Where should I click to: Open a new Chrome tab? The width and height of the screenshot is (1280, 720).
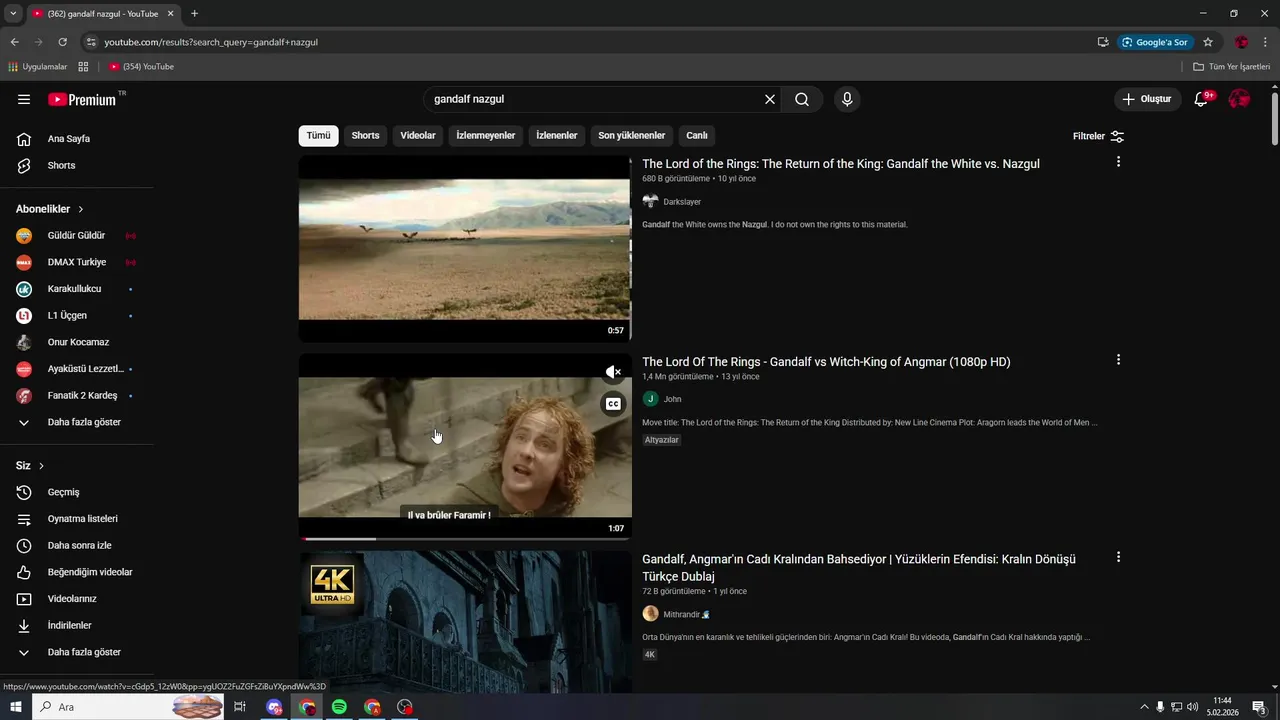pyautogui.click(x=194, y=13)
